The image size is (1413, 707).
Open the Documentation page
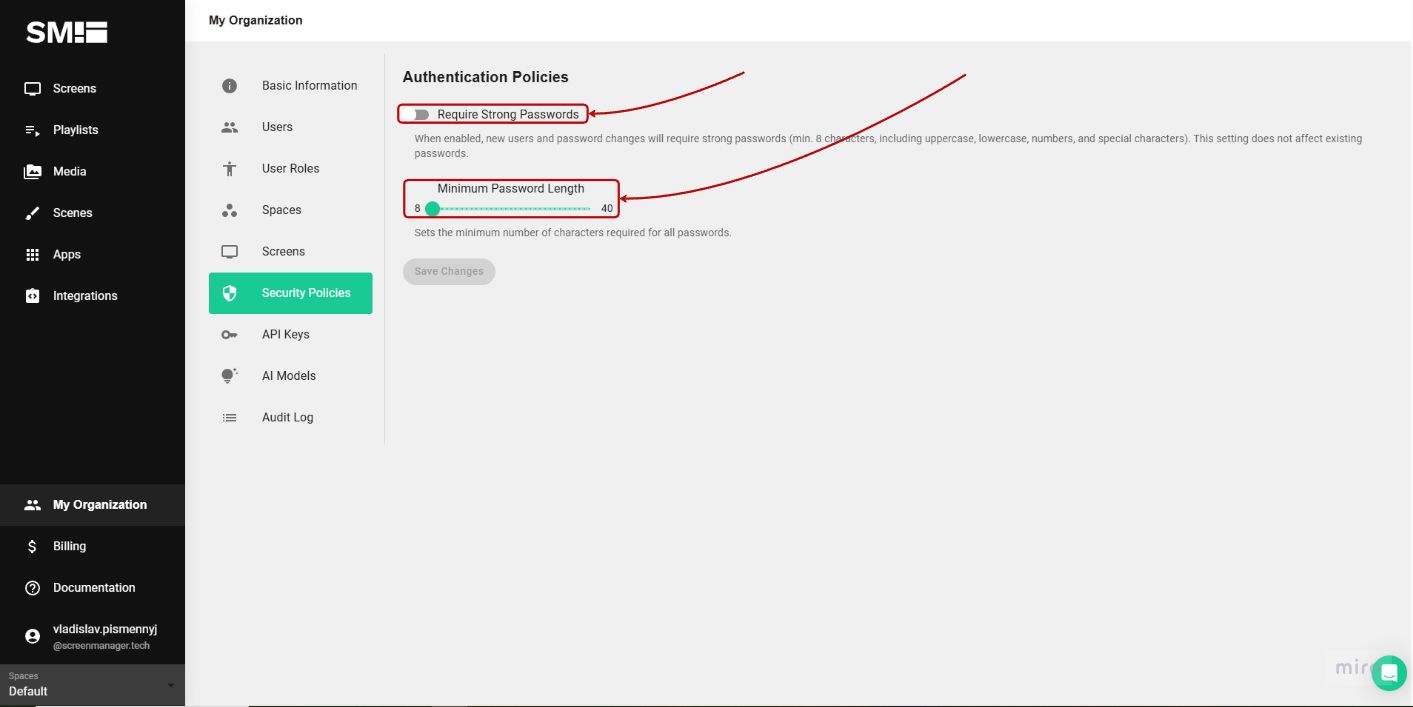point(93,588)
